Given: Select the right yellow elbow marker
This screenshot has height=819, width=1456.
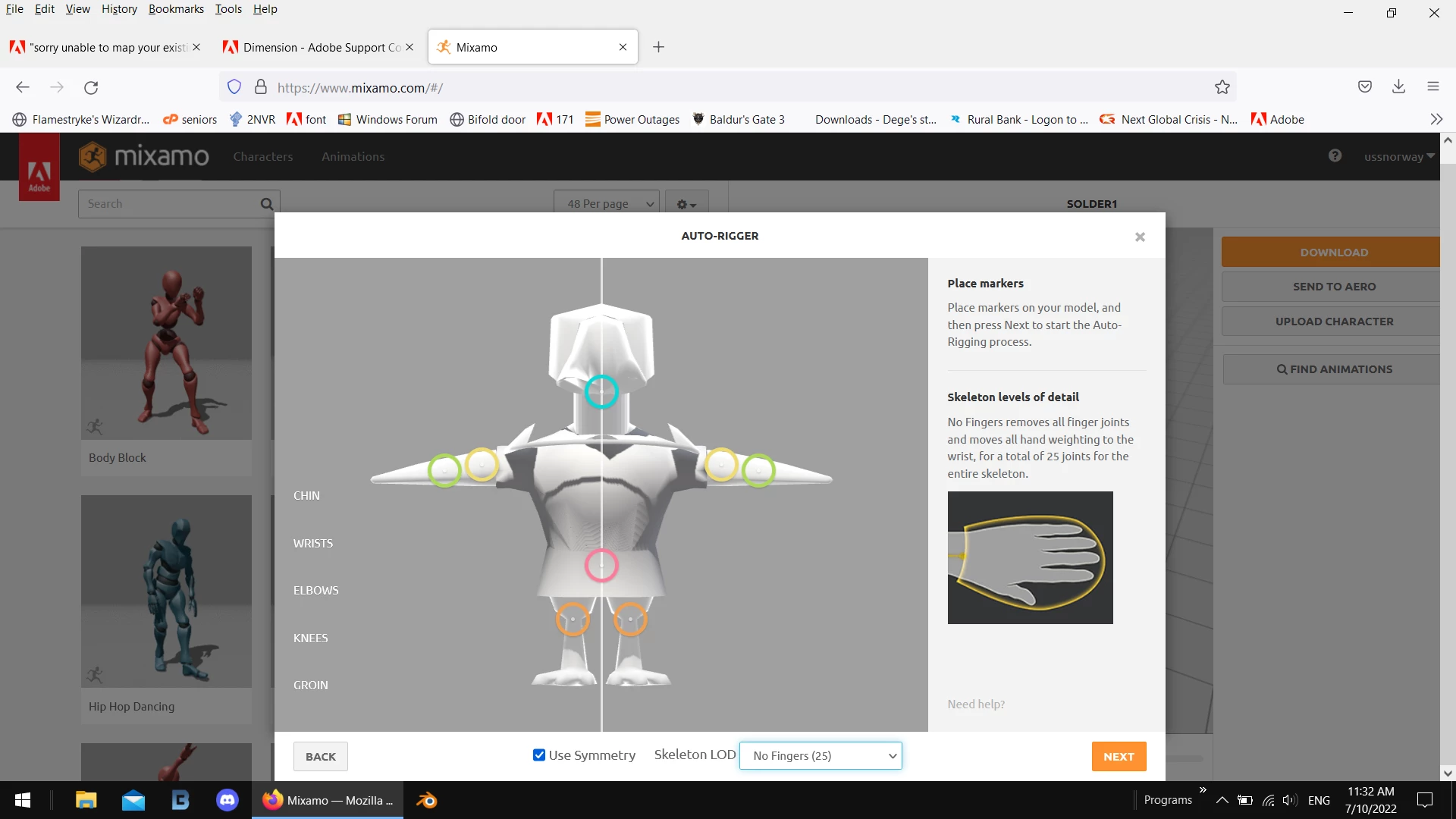Looking at the screenshot, I should coord(721,464).
